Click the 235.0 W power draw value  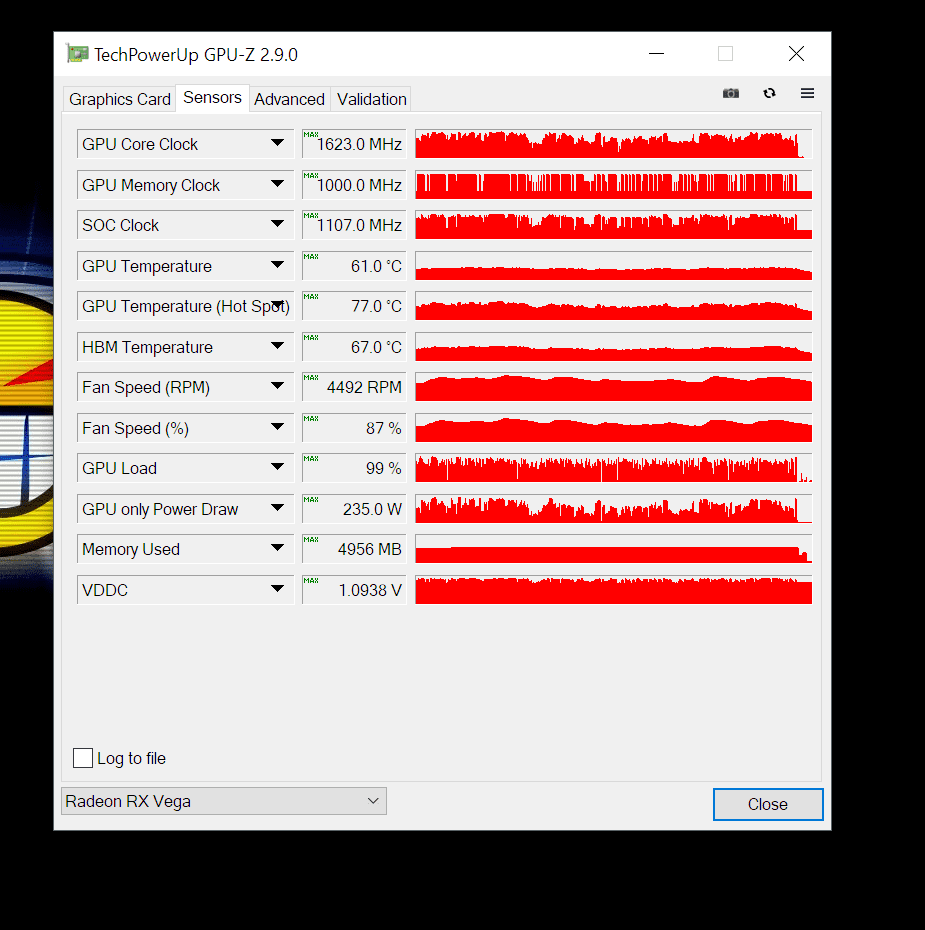click(354, 509)
